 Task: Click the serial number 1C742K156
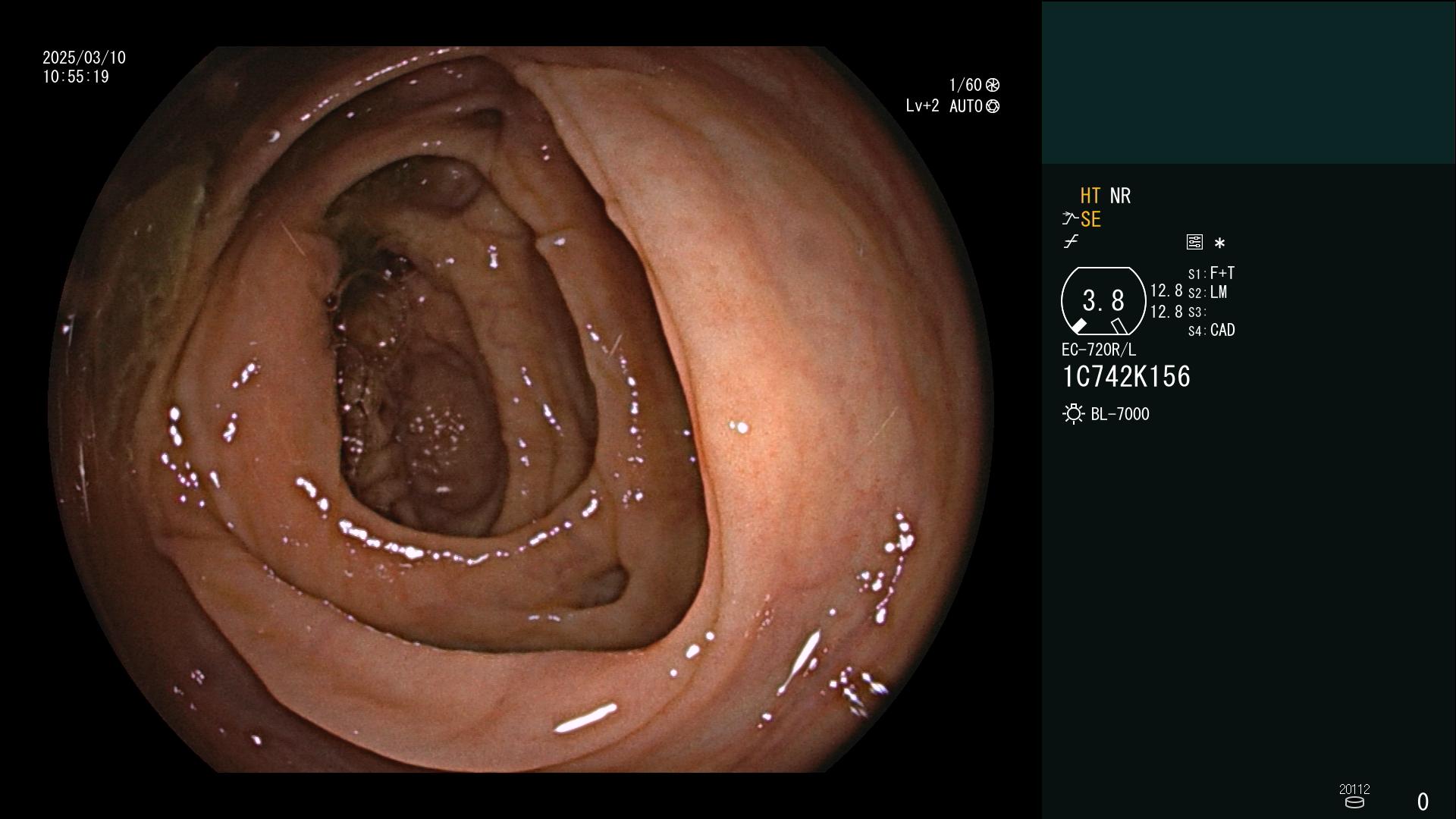click(1126, 377)
